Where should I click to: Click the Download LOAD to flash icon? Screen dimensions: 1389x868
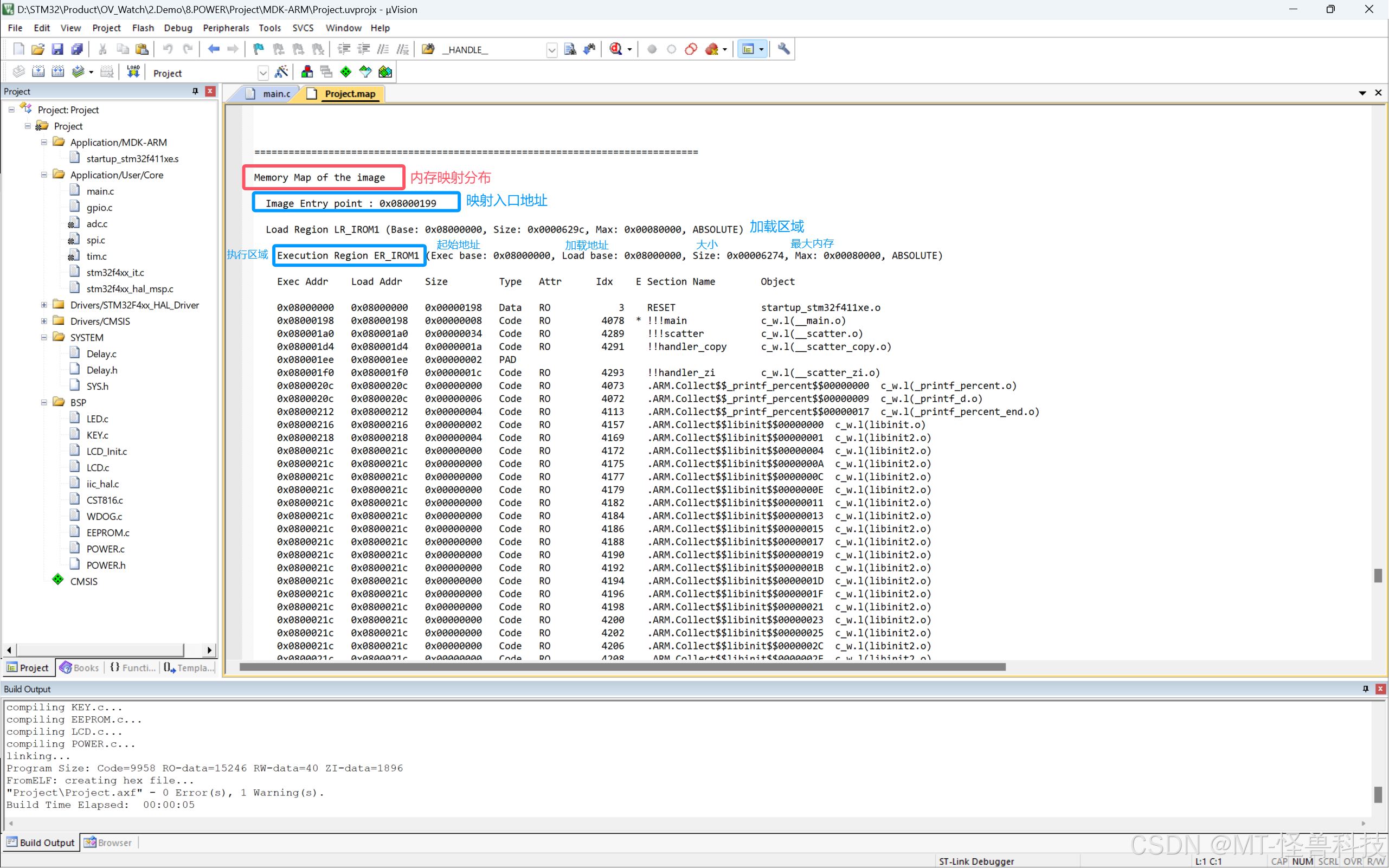pyautogui.click(x=133, y=72)
